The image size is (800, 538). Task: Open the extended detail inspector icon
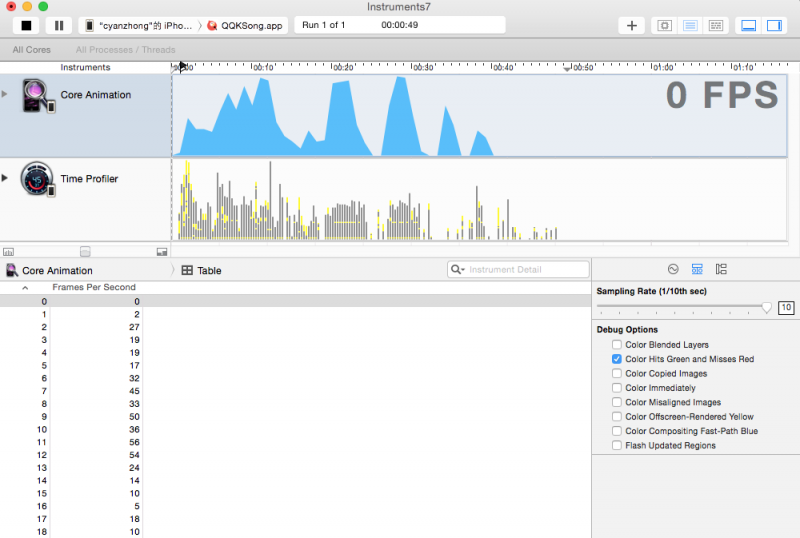coord(721,270)
